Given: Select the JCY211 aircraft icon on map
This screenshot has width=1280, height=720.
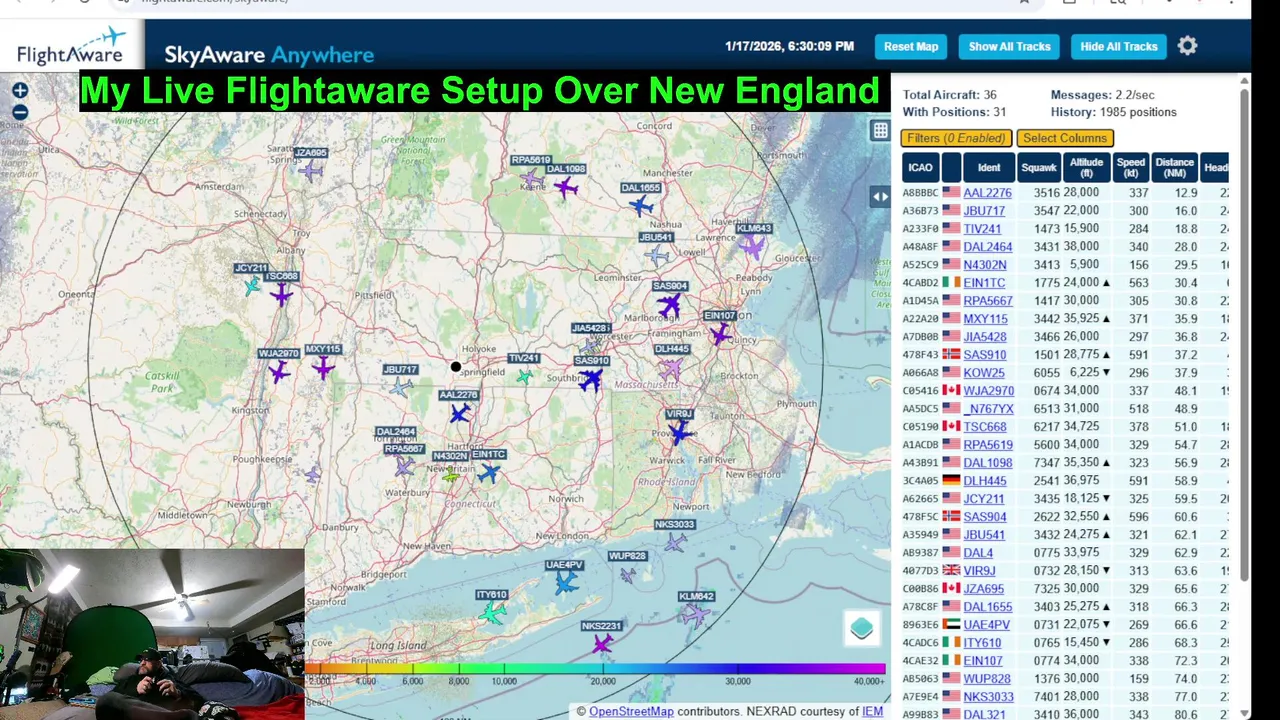Looking at the screenshot, I should pos(252,286).
